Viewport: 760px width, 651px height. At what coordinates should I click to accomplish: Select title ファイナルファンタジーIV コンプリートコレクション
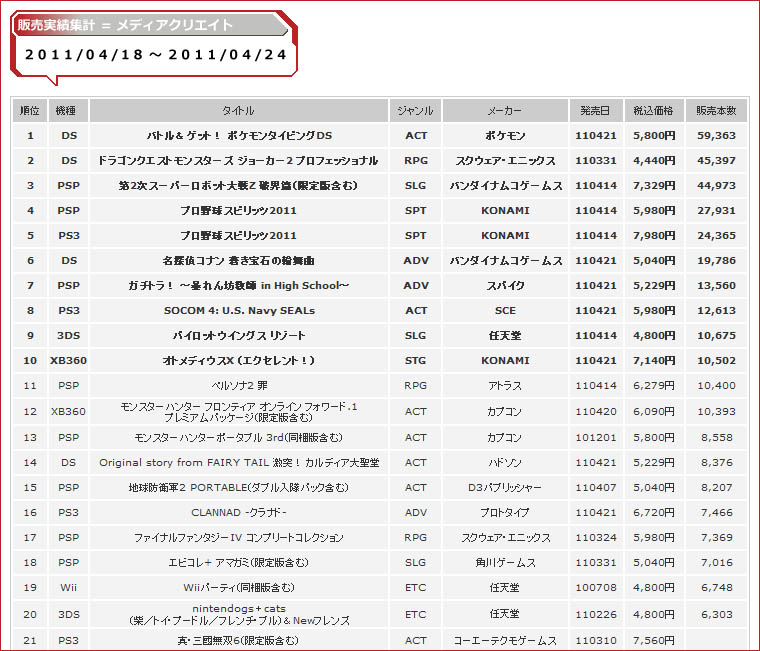pyautogui.click(x=239, y=538)
